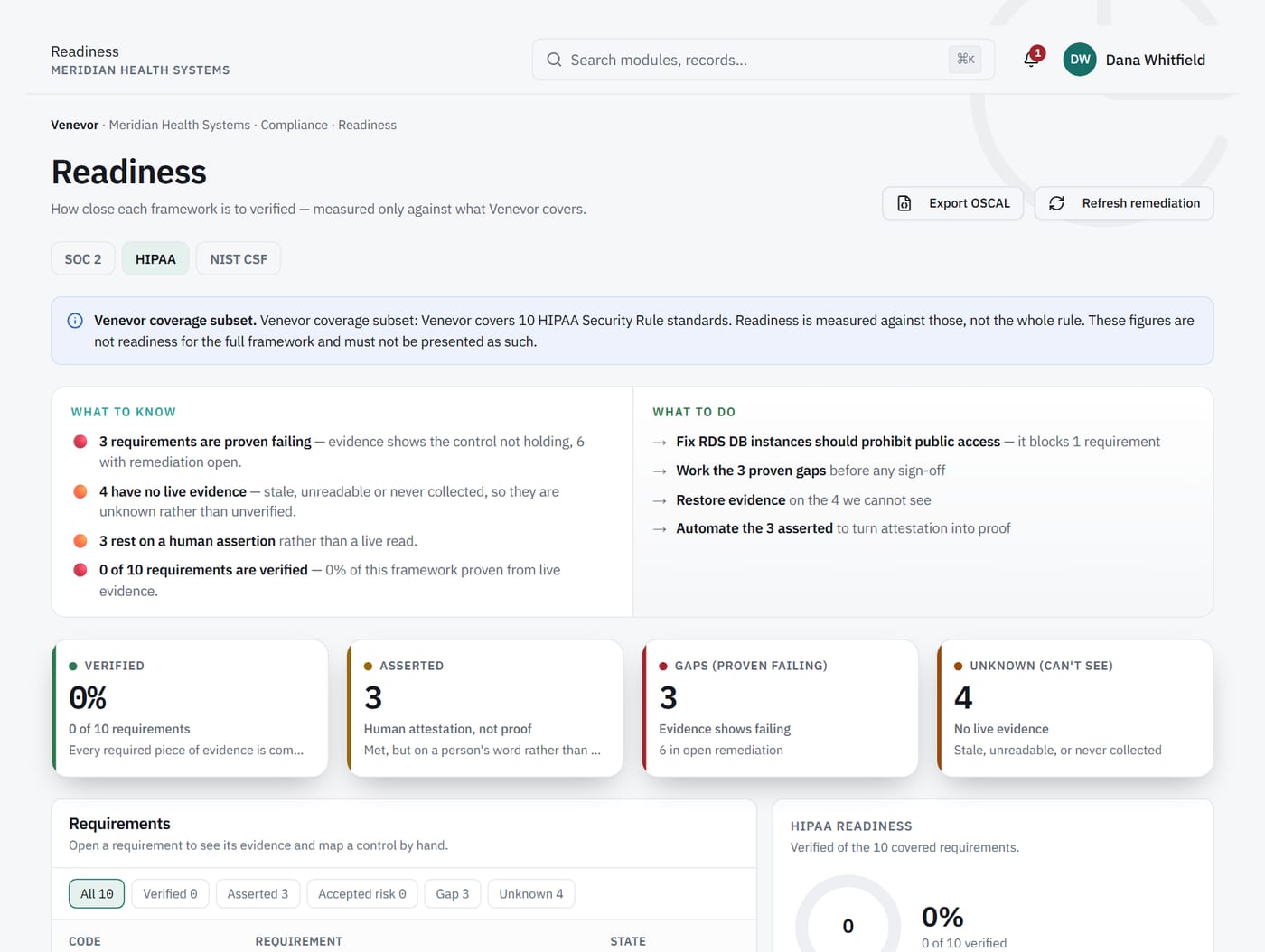Open the Gaps (Proven Failing) card
Viewport: 1265px width, 952px height.
[781, 708]
